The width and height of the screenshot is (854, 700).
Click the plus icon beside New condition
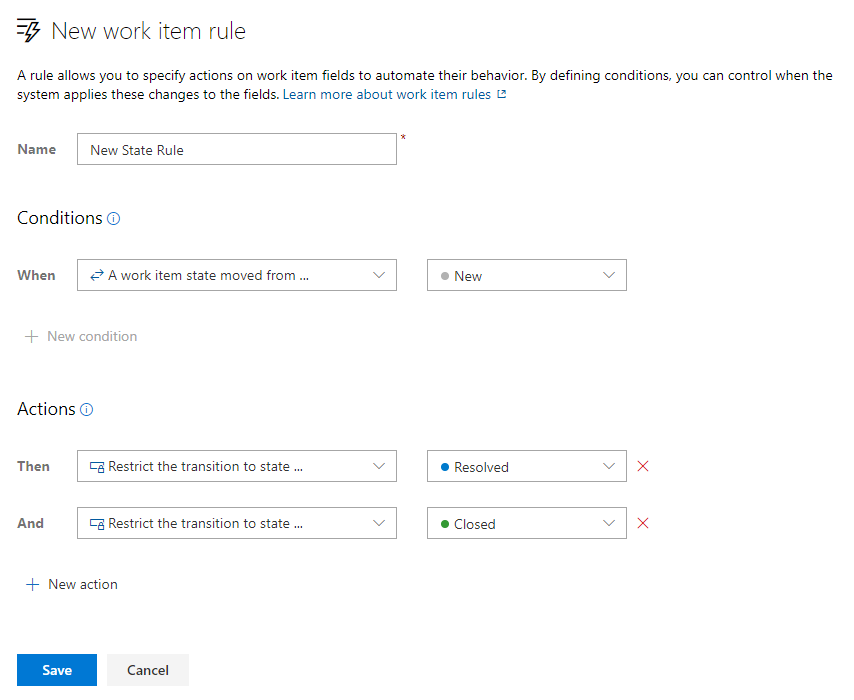pos(32,337)
